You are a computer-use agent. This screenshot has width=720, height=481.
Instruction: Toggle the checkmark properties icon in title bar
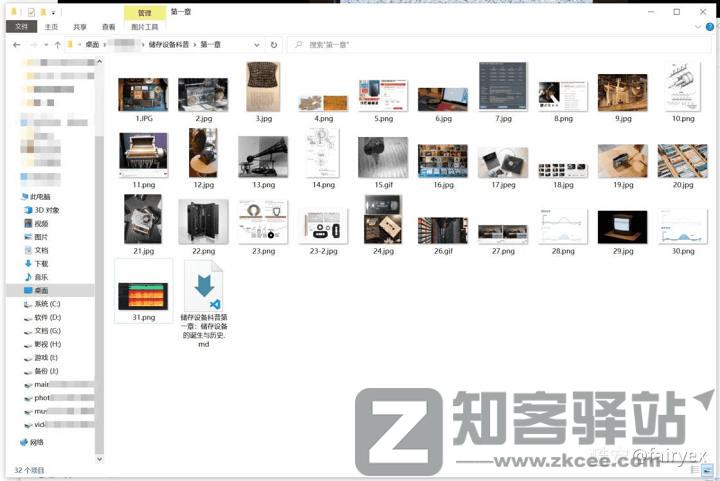(31, 12)
